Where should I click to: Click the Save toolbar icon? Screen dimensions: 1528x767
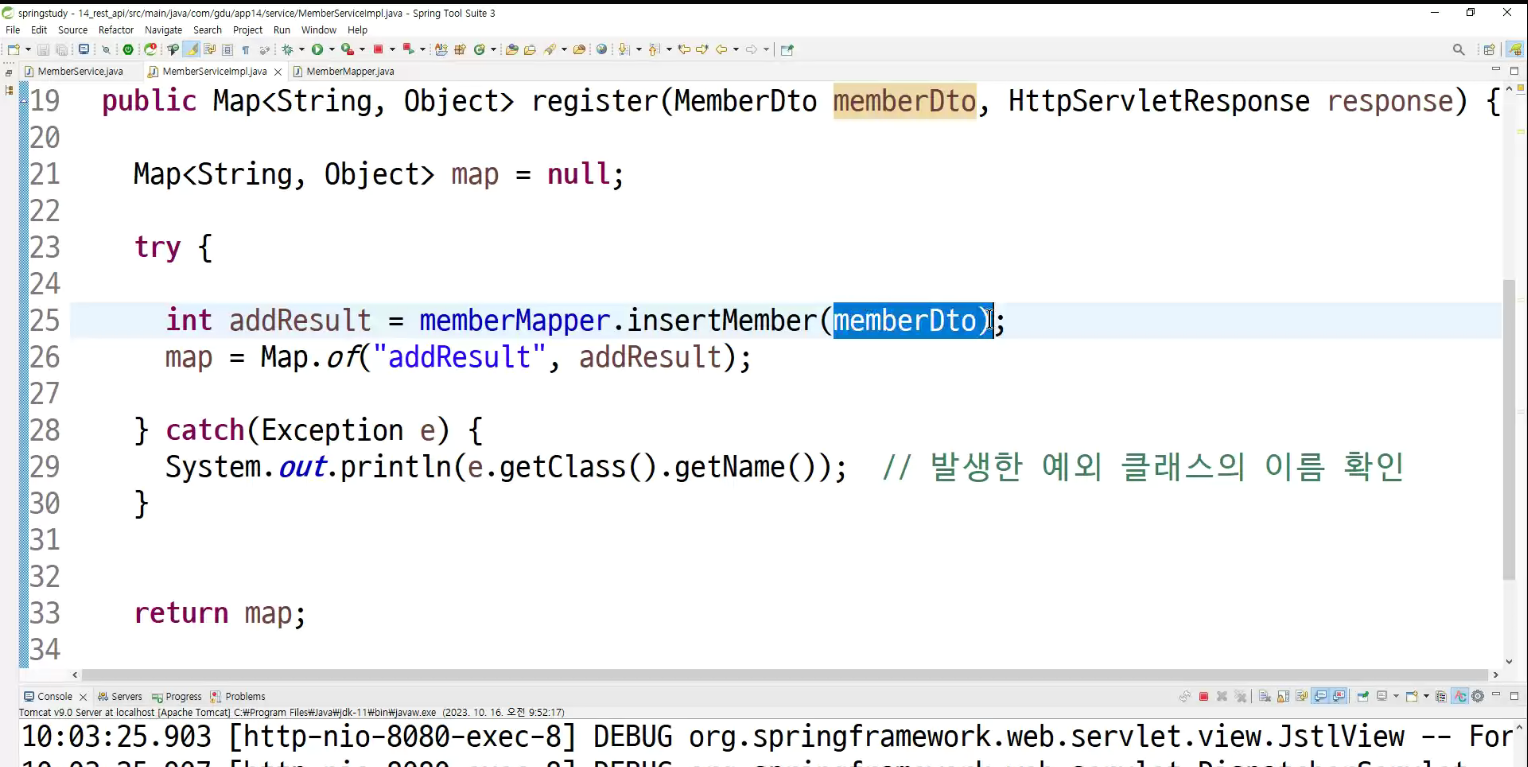point(43,49)
